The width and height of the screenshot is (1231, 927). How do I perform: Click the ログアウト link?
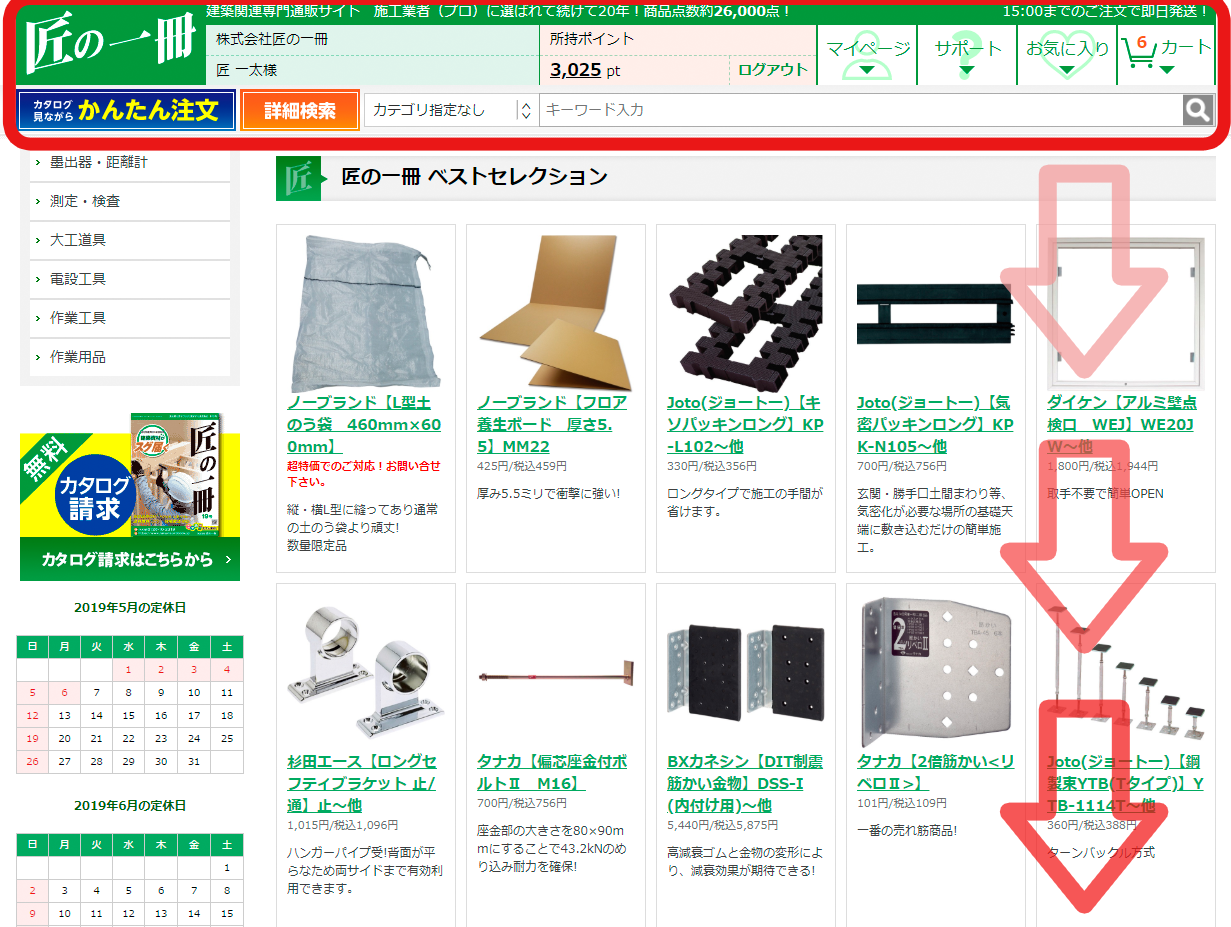(x=772, y=70)
